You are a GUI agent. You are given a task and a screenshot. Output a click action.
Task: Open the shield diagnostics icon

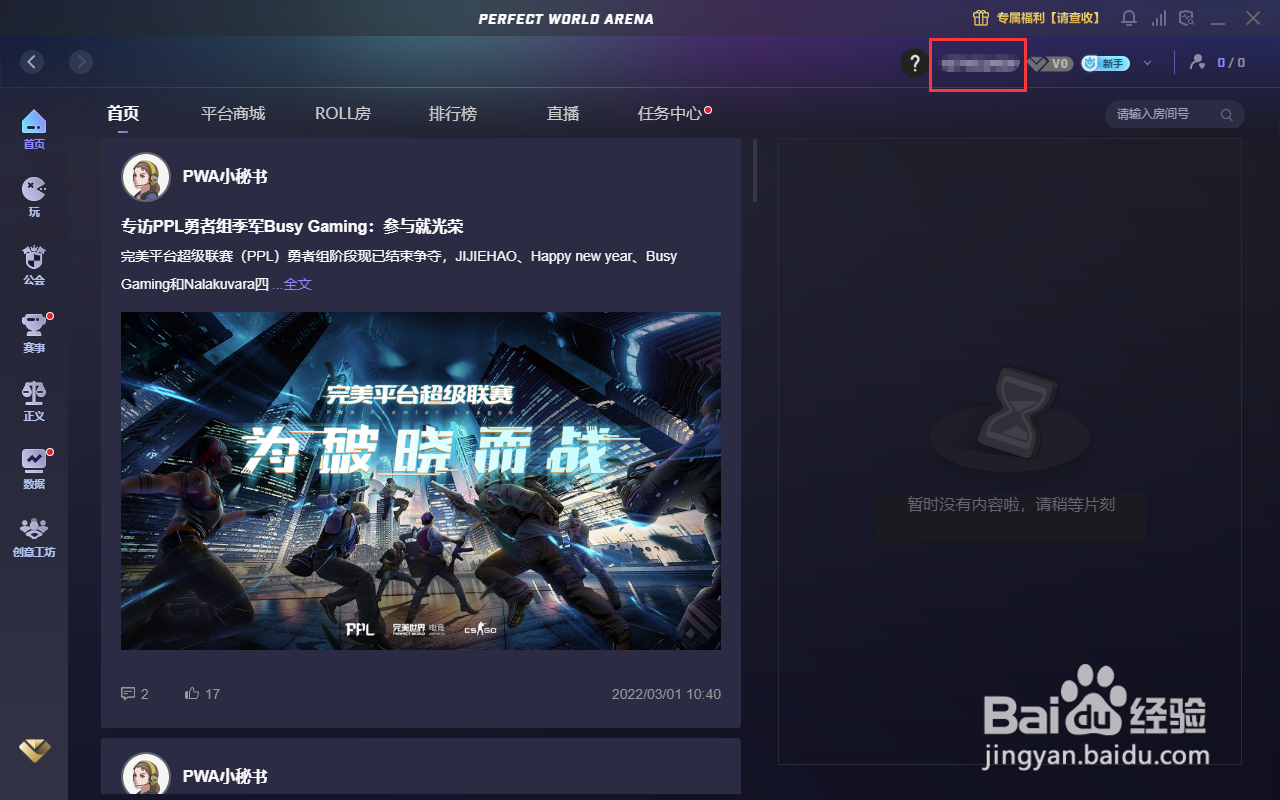1188,18
